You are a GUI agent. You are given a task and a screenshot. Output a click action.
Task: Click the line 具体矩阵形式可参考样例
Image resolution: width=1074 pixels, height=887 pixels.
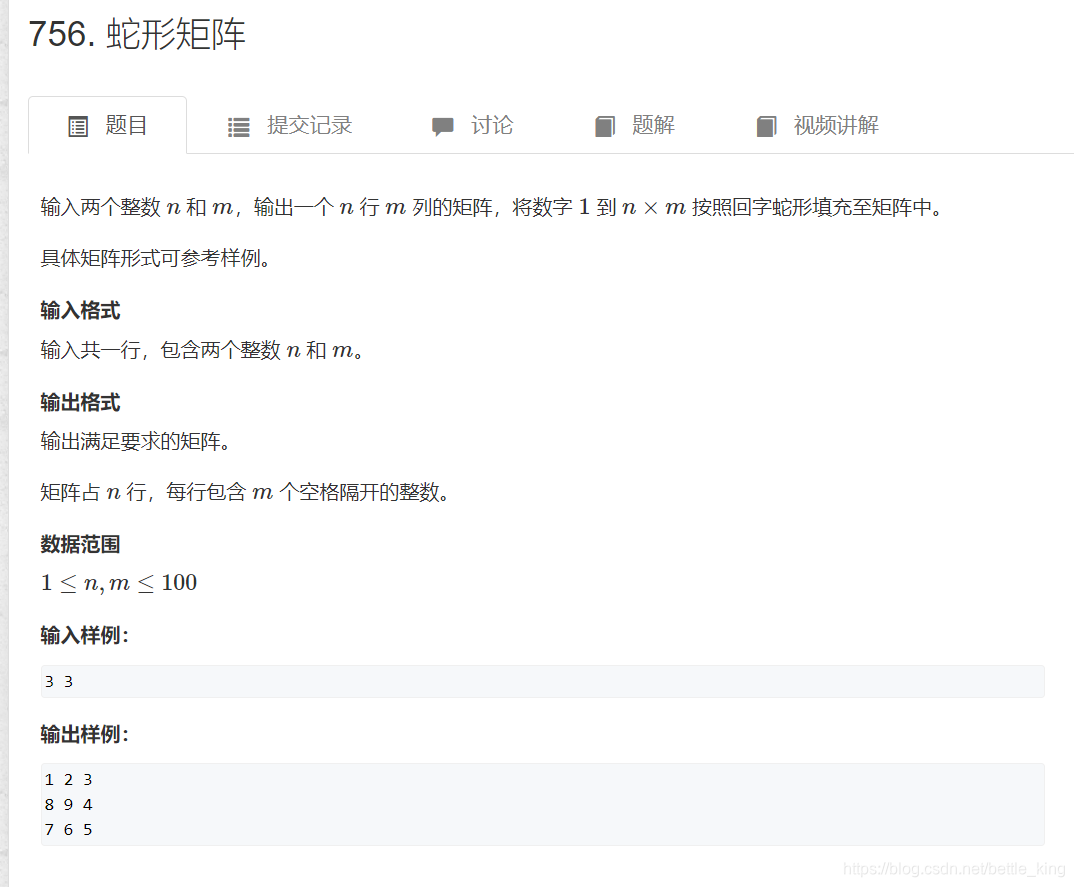click(x=155, y=258)
